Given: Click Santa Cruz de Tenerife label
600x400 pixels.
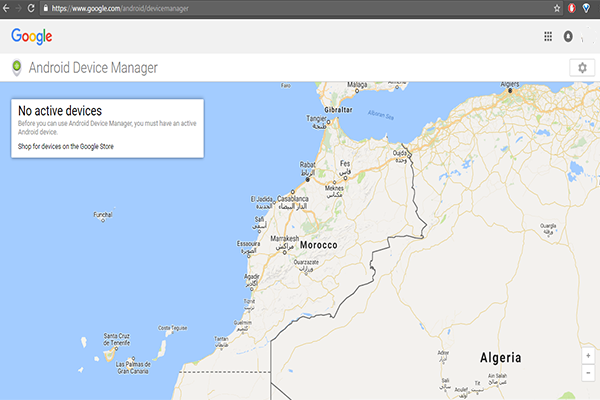Looking at the screenshot, I should coord(117,339).
